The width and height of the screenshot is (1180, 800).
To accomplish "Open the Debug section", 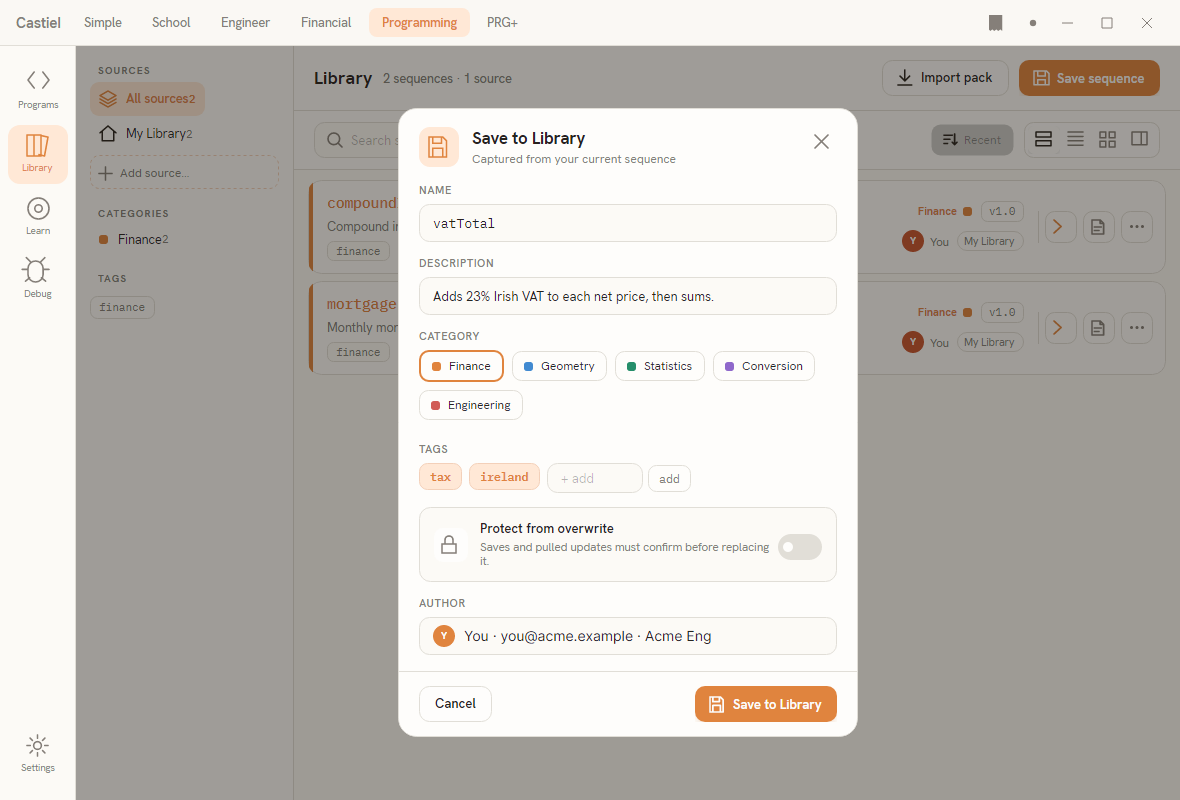I will coord(38,279).
